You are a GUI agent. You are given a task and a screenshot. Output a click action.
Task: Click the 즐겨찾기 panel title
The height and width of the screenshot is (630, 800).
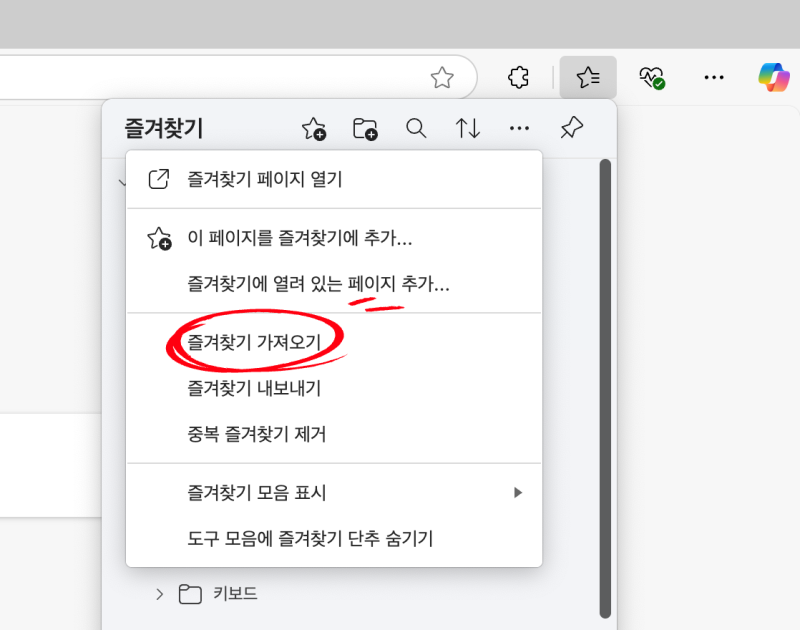point(164,128)
